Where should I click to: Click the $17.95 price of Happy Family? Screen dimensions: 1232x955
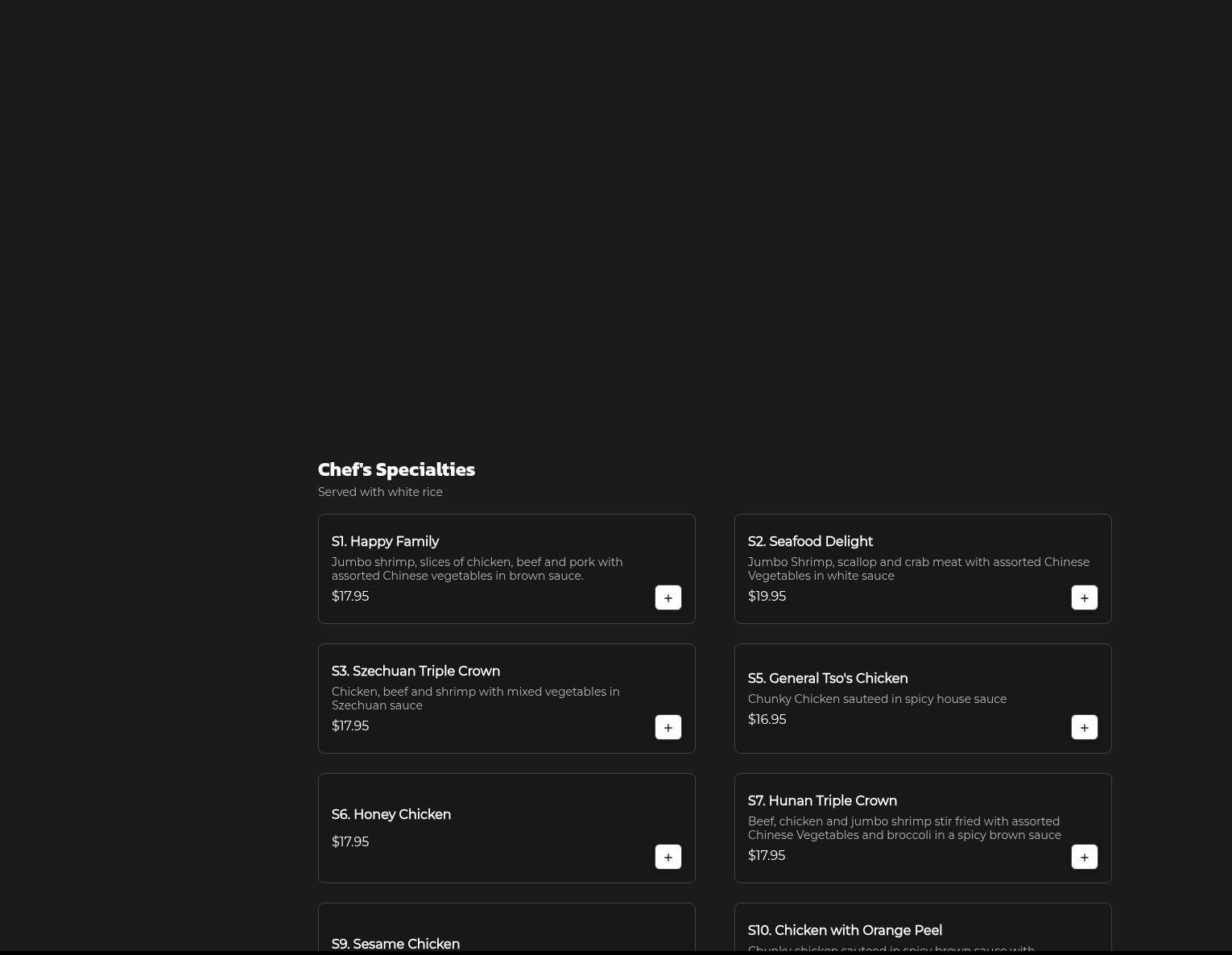click(x=350, y=597)
